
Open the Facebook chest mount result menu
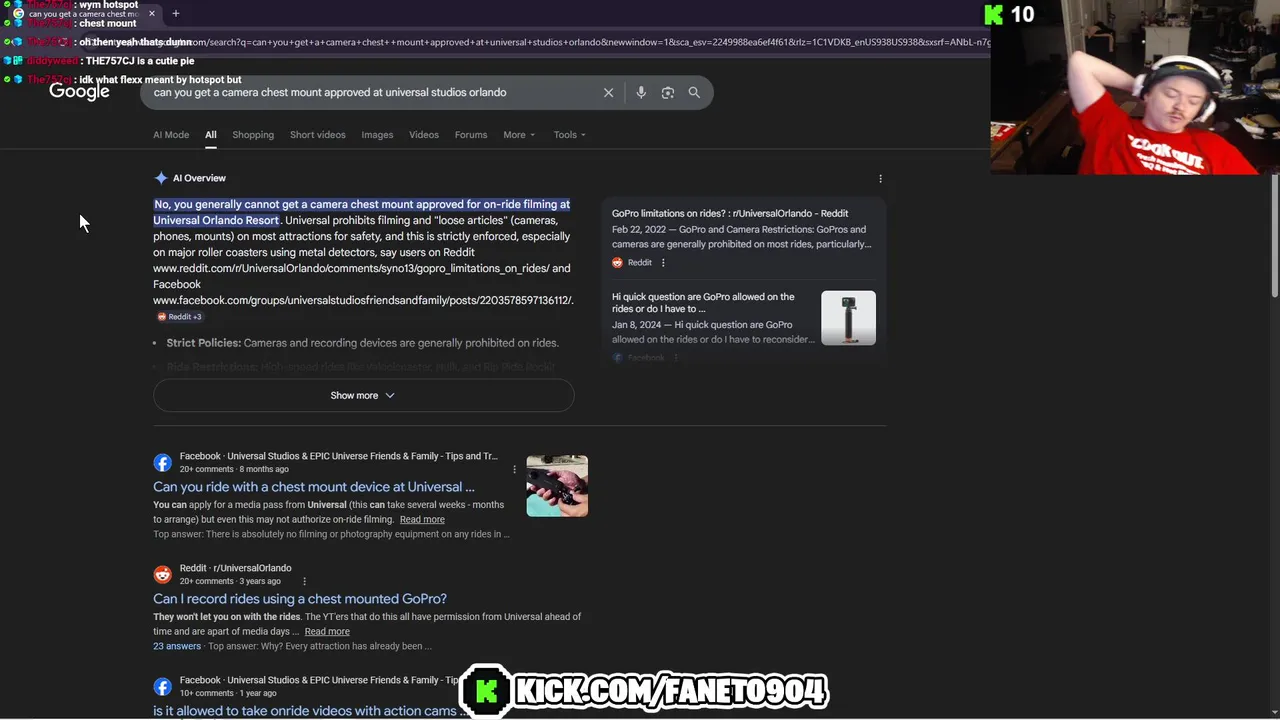[514, 469]
